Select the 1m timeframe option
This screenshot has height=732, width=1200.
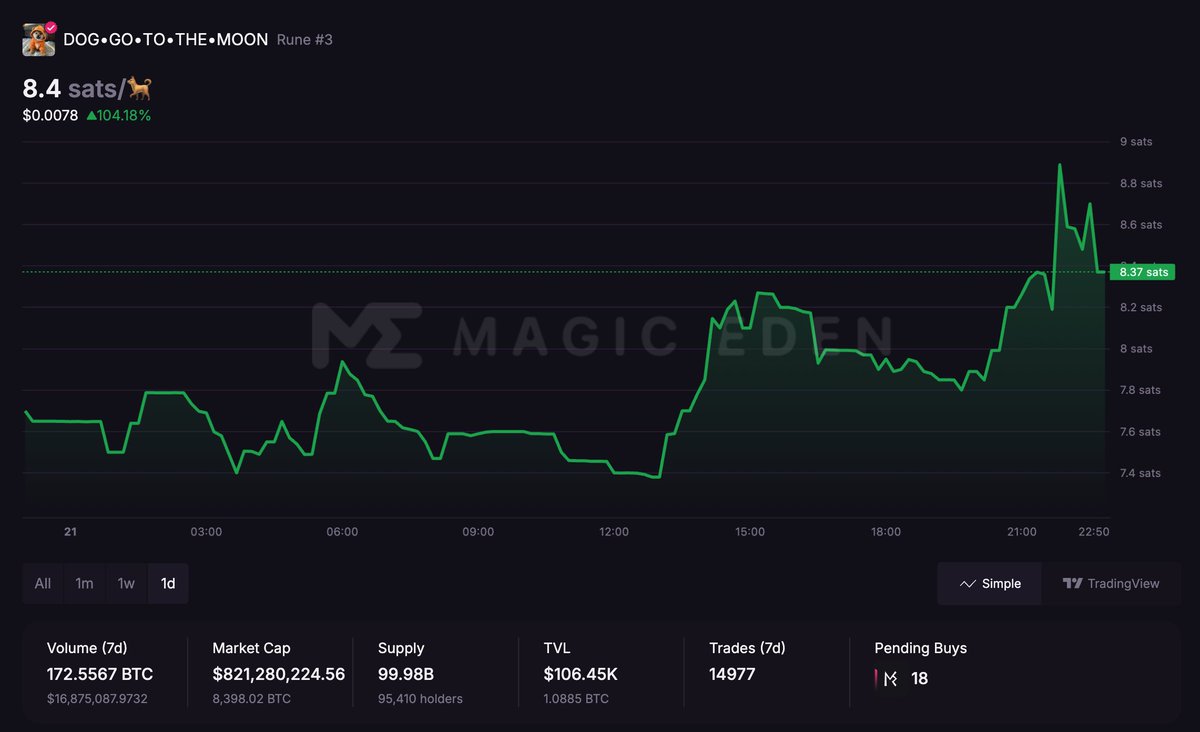point(84,583)
